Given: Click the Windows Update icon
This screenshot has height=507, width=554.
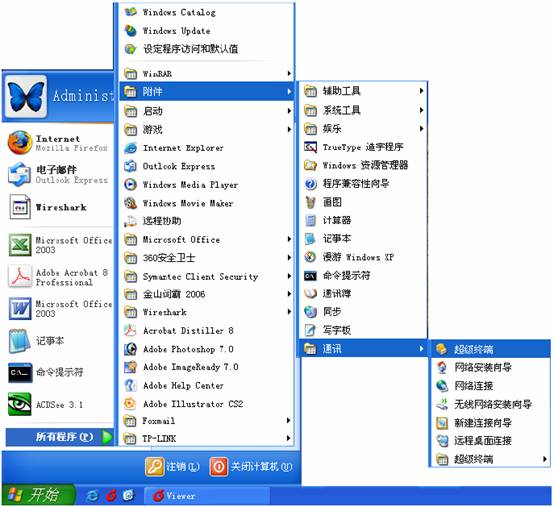Looking at the screenshot, I should (130, 31).
